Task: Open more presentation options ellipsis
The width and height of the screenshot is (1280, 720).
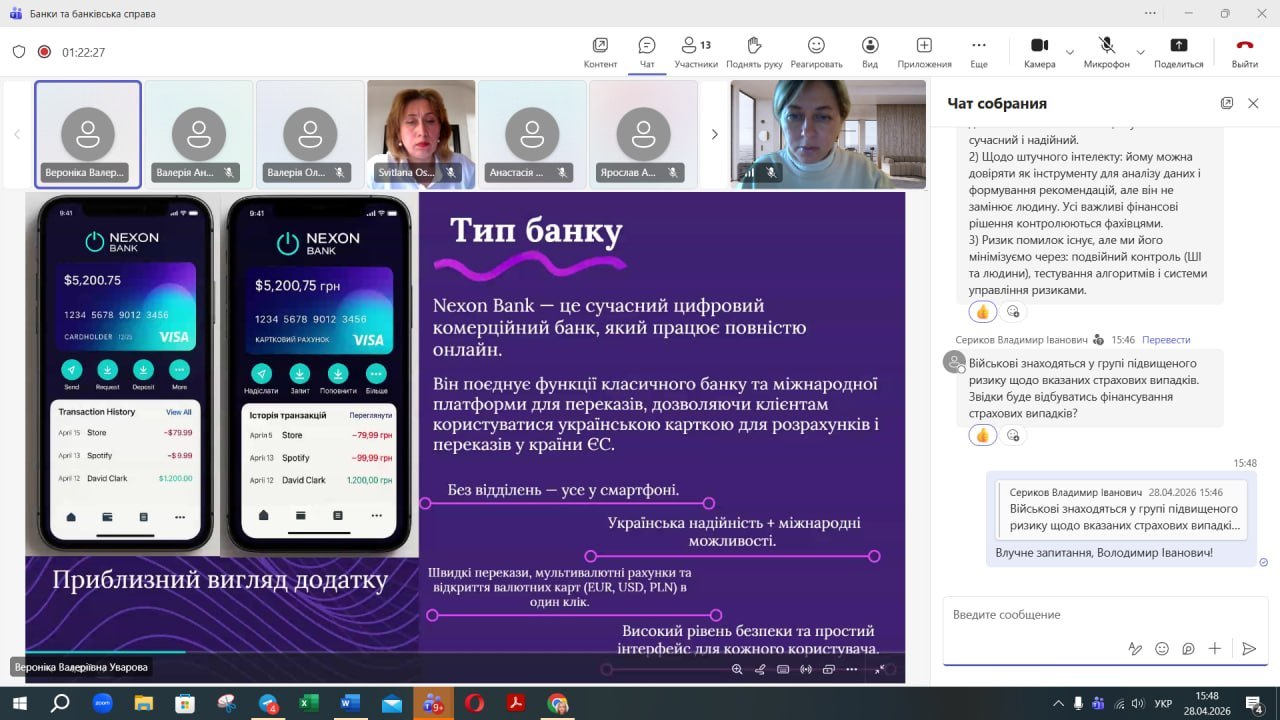Action: click(851, 669)
